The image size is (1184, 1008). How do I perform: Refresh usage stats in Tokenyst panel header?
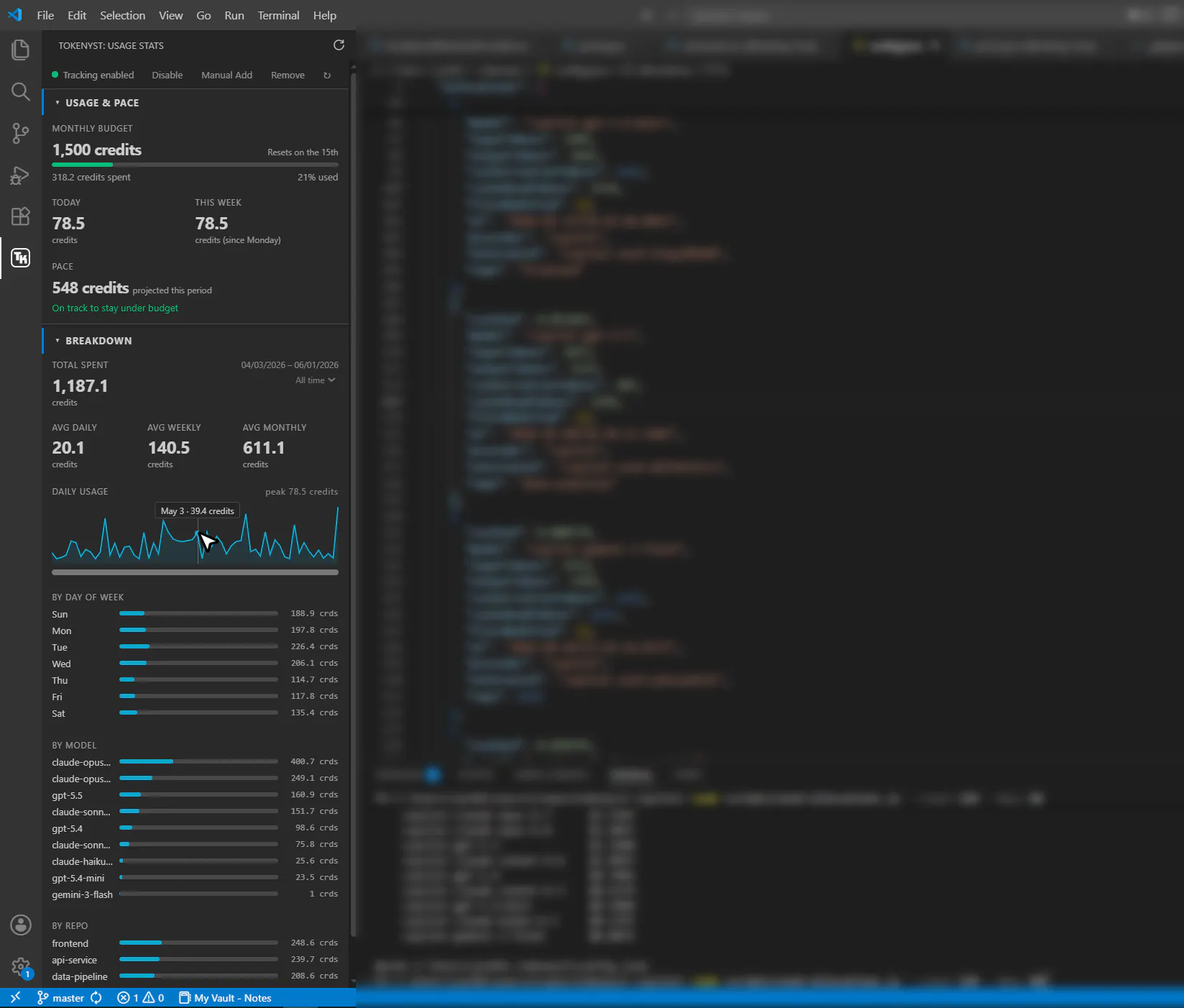click(x=339, y=45)
